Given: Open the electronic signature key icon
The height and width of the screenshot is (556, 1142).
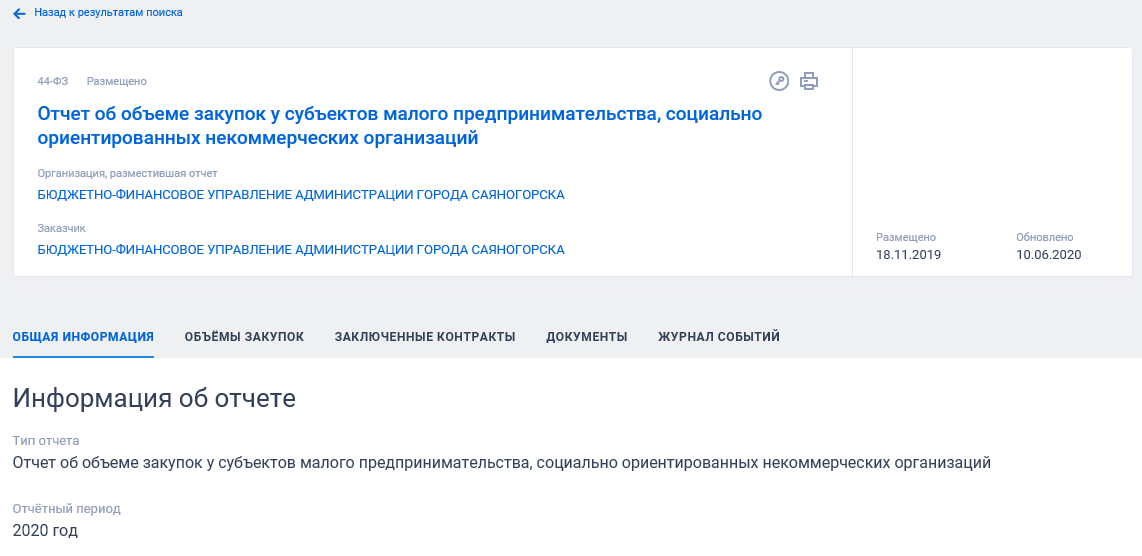Looking at the screenshot, I should point(779,81).
